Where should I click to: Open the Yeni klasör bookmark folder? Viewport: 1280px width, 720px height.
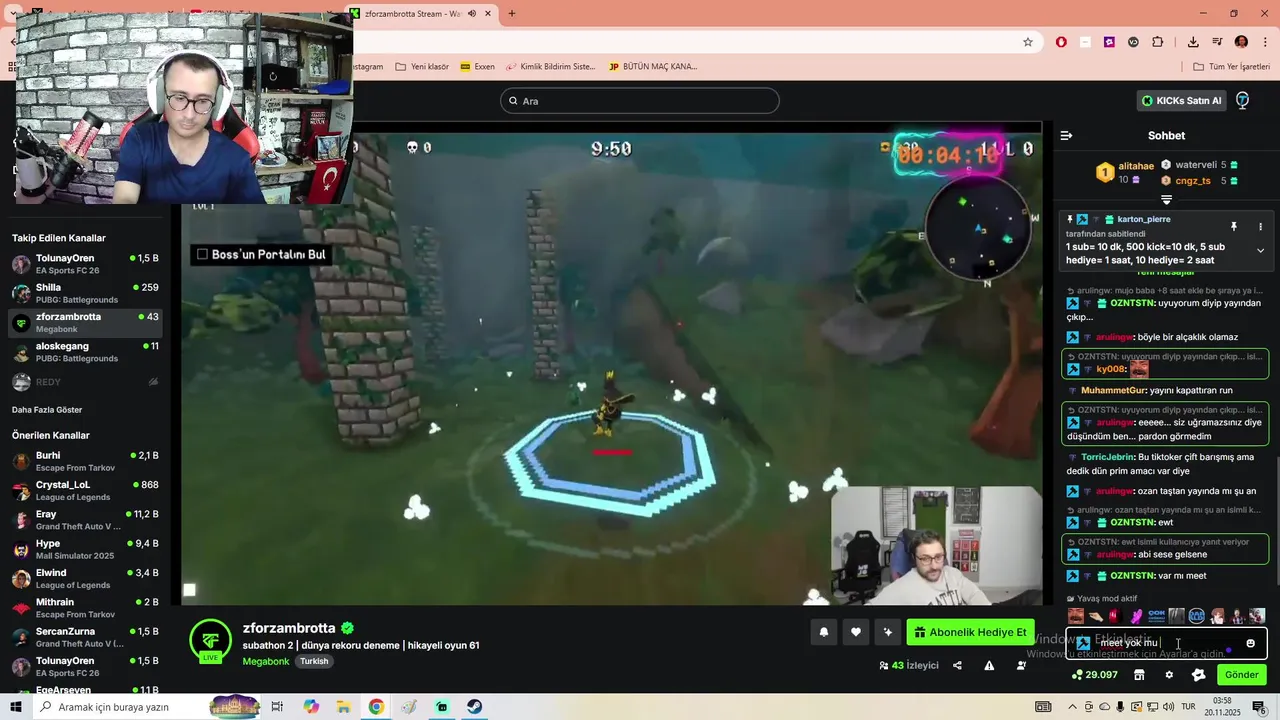click(422, 67)
